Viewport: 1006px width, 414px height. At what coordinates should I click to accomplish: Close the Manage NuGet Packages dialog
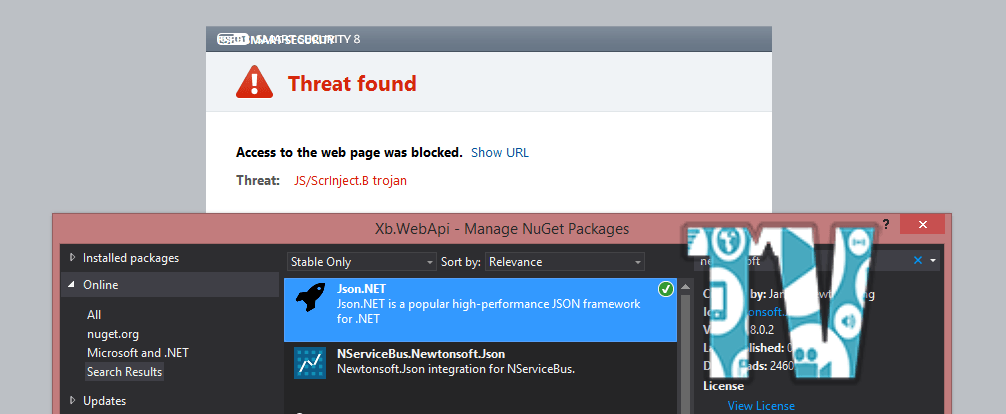point(921,225)
